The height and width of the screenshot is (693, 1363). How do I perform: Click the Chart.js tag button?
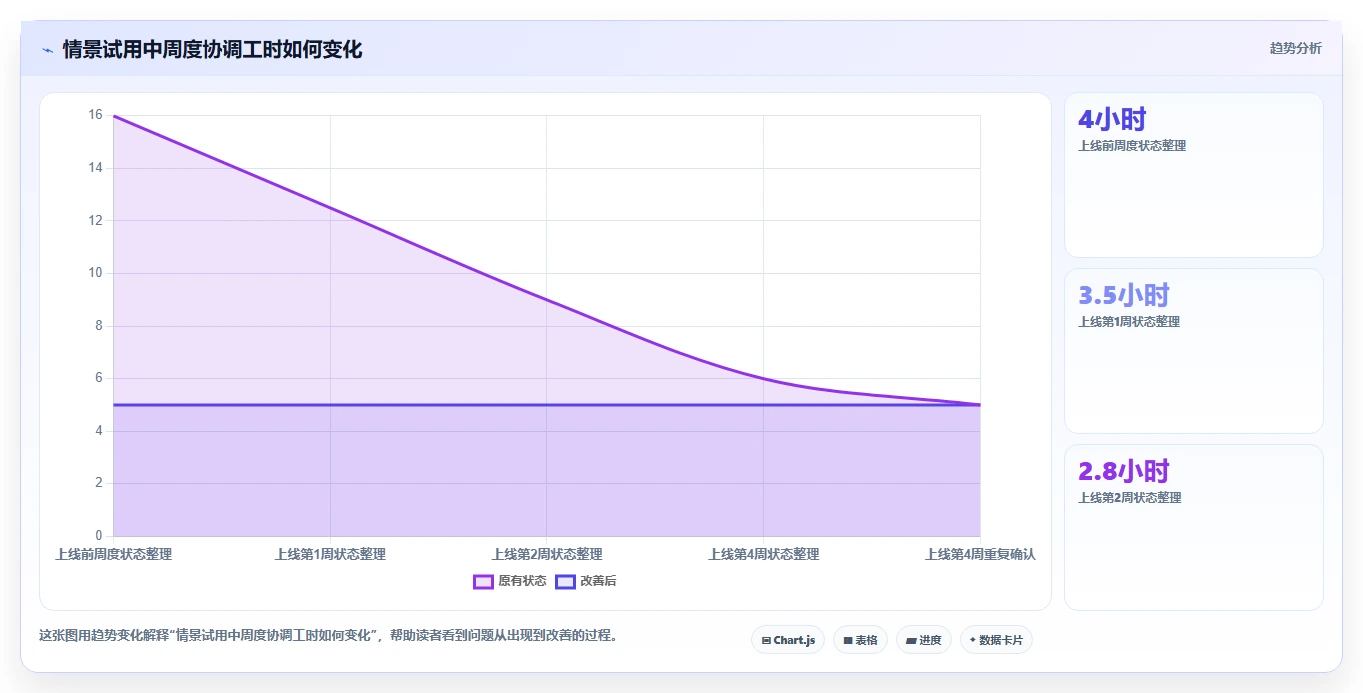point(788,640)
